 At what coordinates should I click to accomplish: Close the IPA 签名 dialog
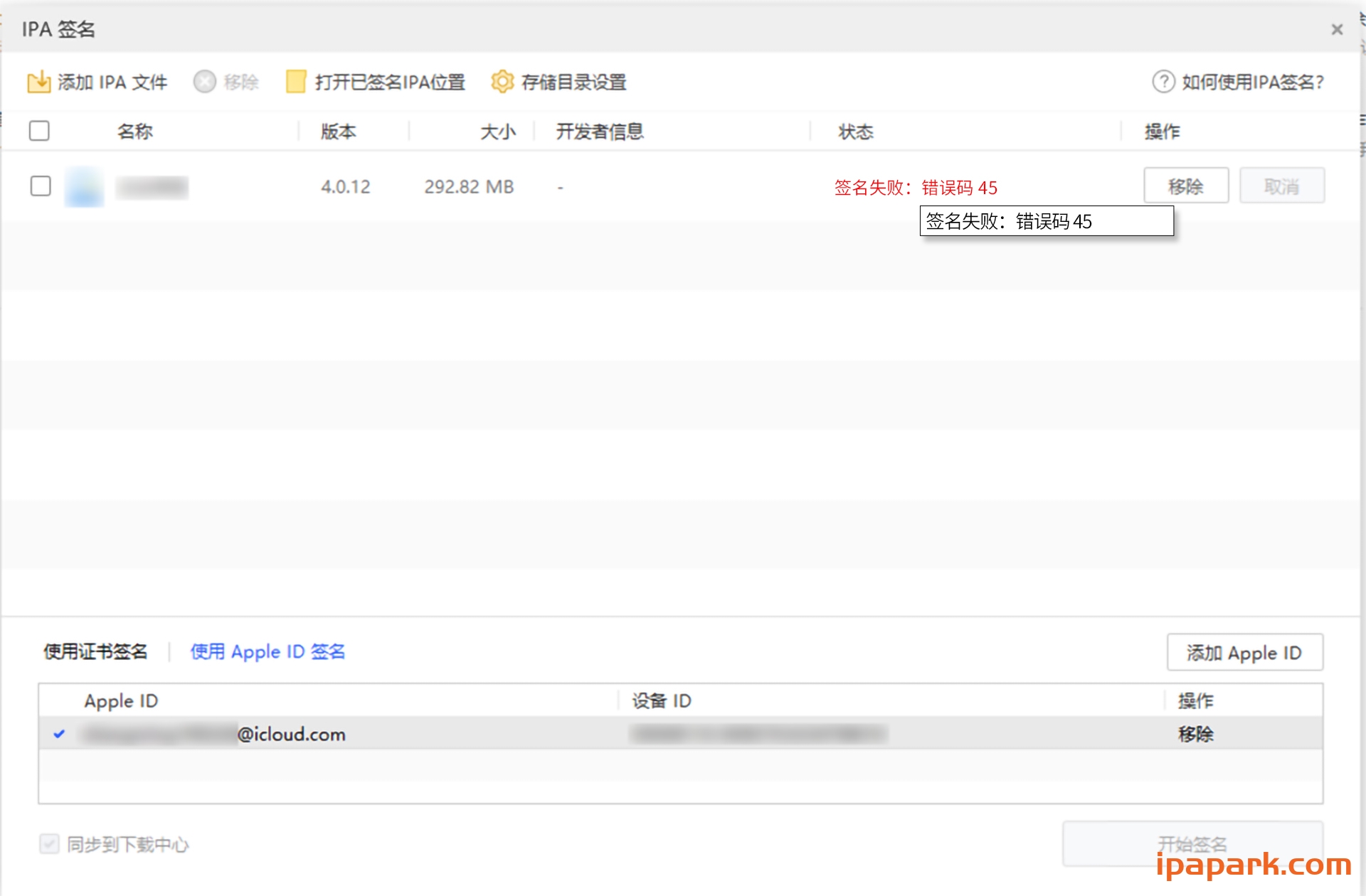coord(1338,28)
